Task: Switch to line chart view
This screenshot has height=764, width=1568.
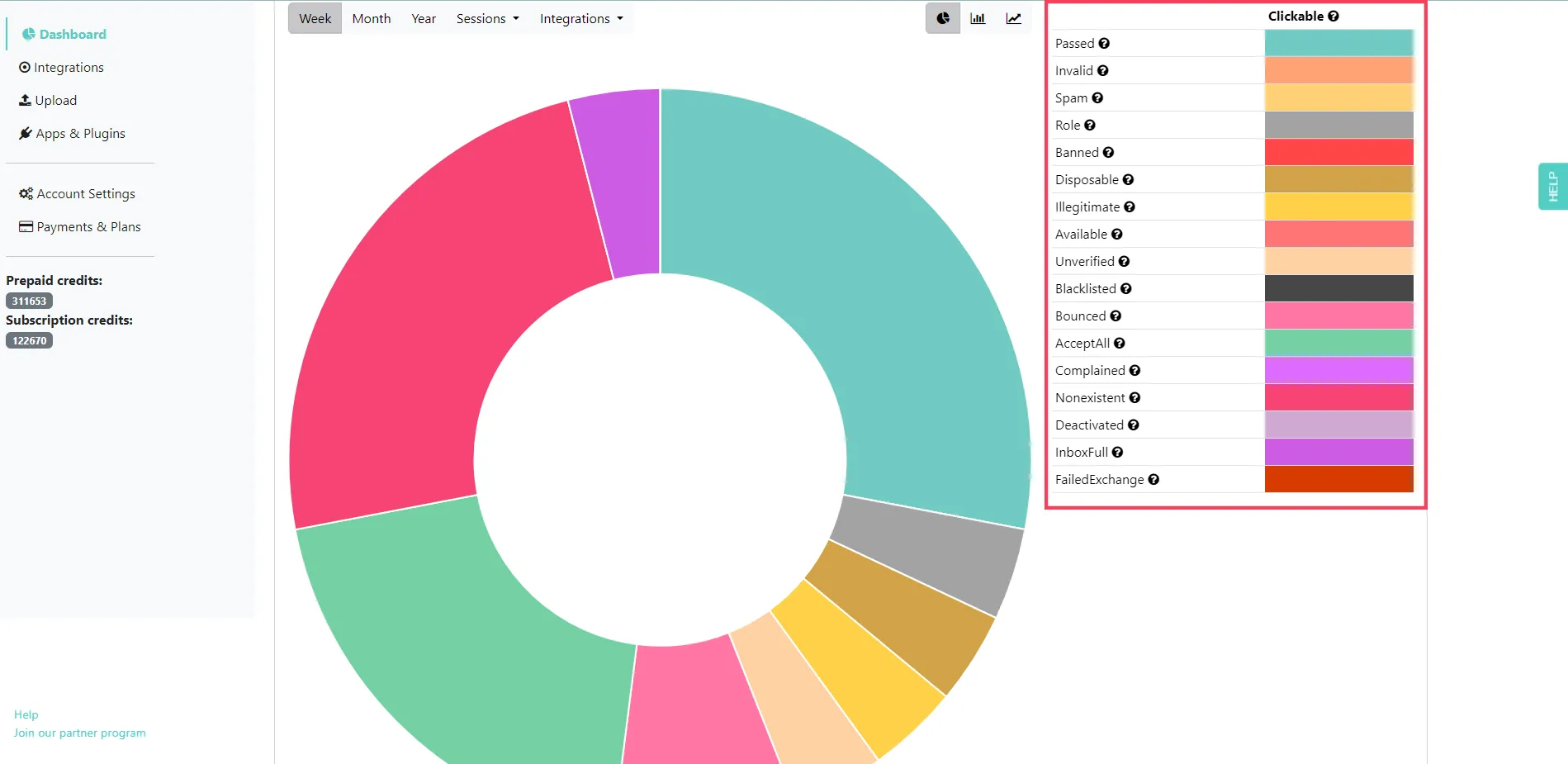Action: [1013, 18]
